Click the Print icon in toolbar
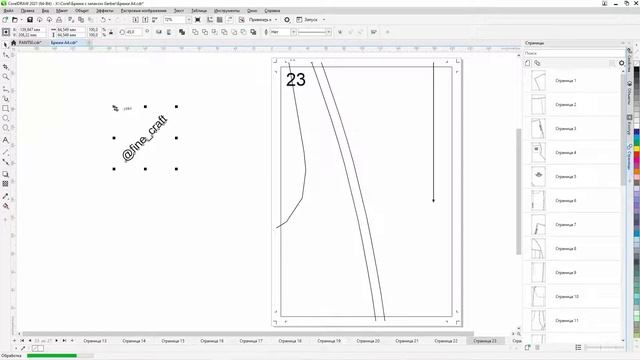The height and width of the screenshot is (360, 640). (59, 20)
